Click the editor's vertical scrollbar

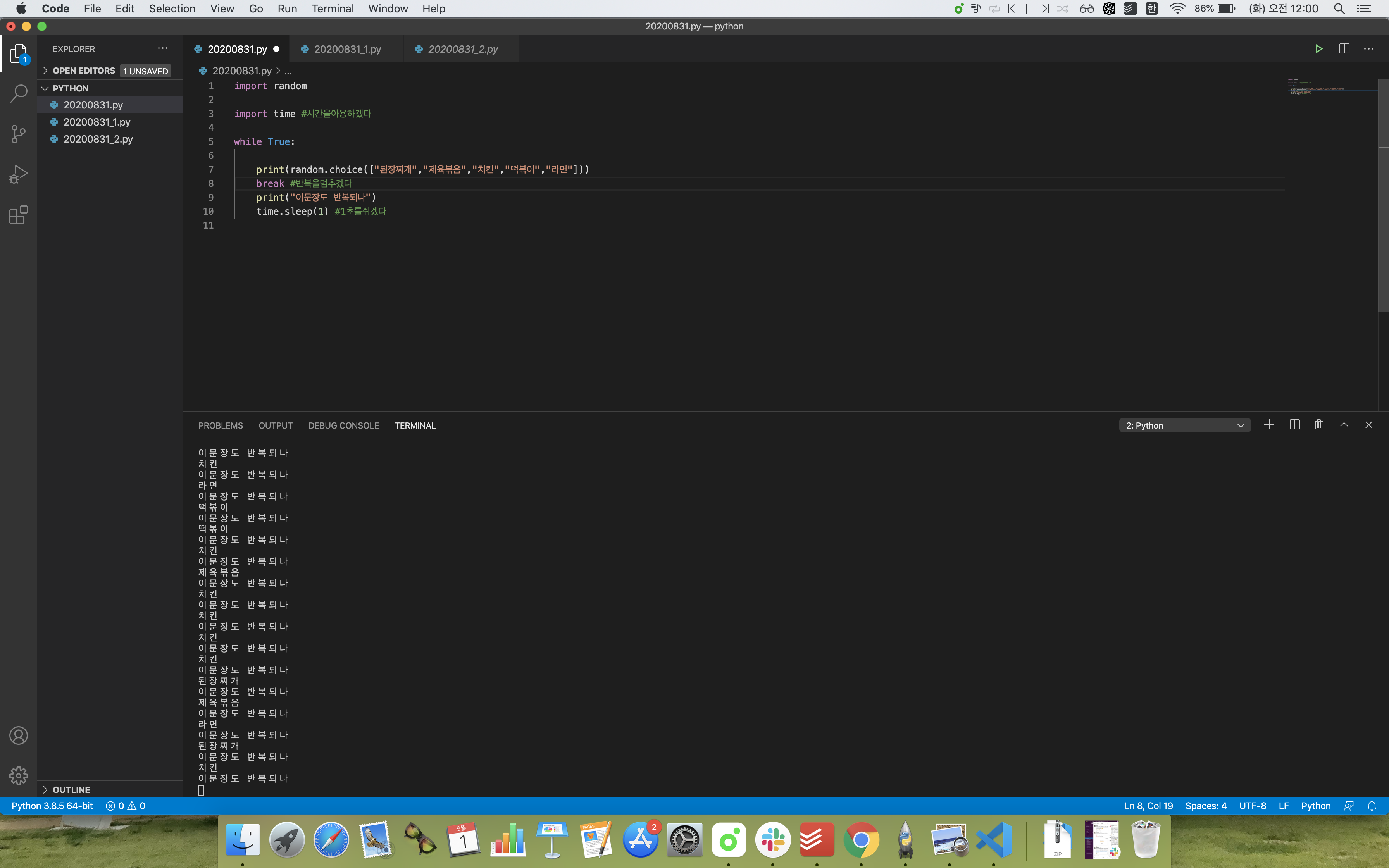(x=1383, y=195)
